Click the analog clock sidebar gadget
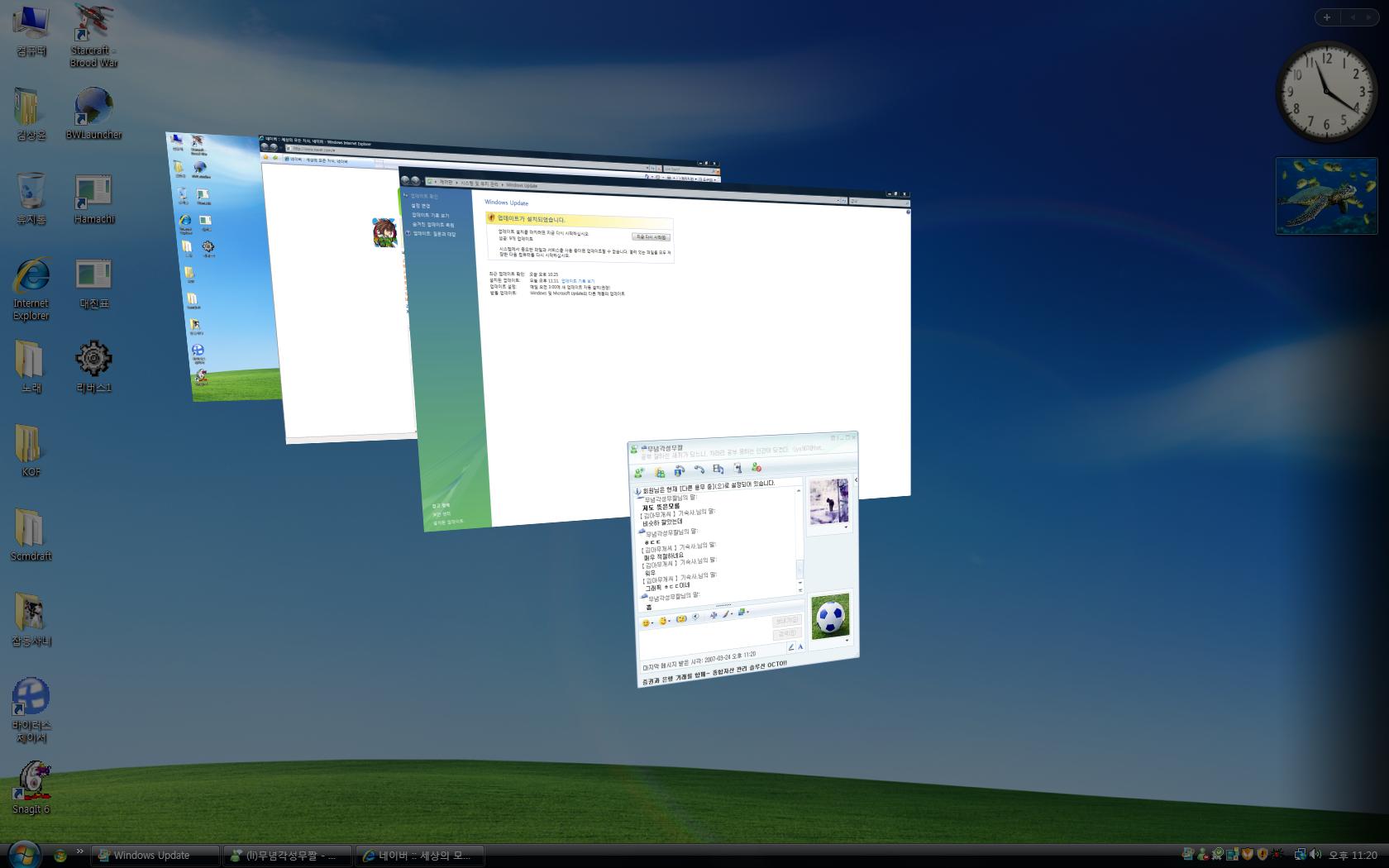 [x=1327, y=92]
